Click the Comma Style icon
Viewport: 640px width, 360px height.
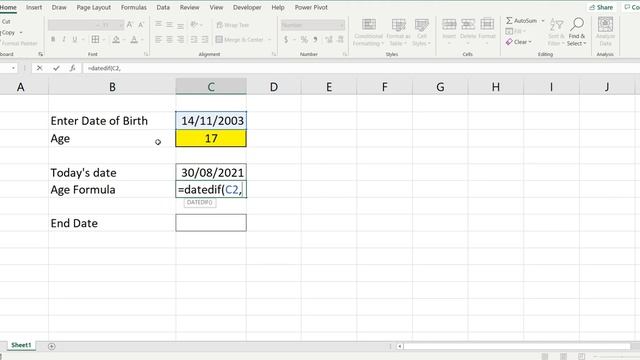[316, 40]
